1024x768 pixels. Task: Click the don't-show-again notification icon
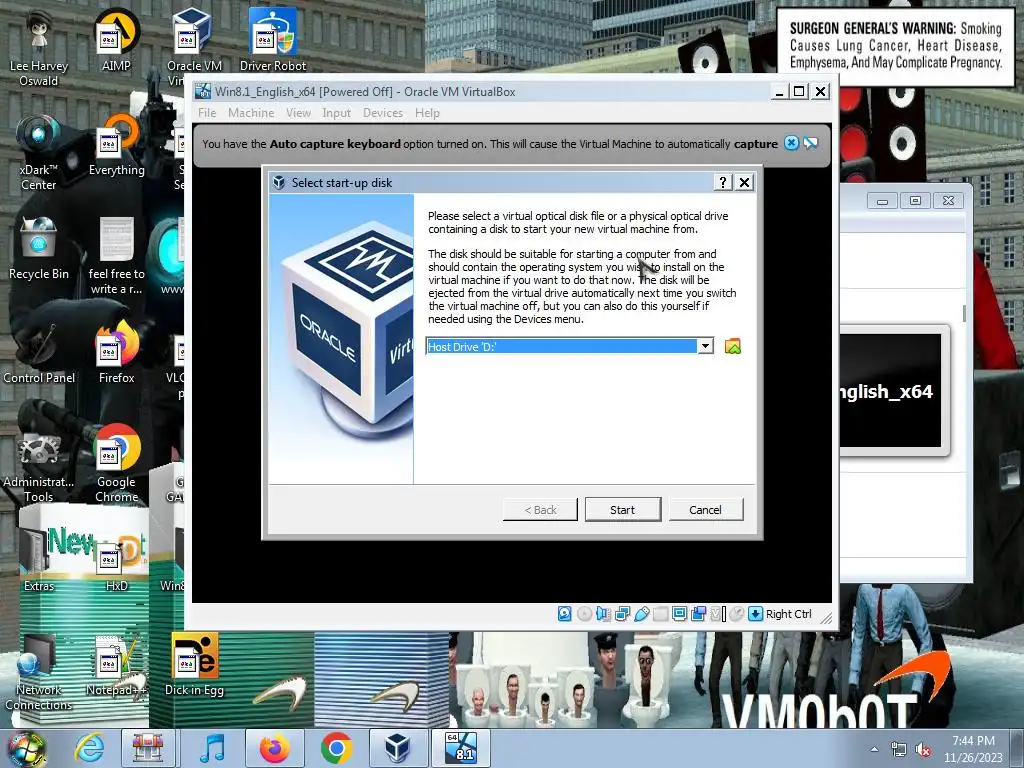(810, 143)
